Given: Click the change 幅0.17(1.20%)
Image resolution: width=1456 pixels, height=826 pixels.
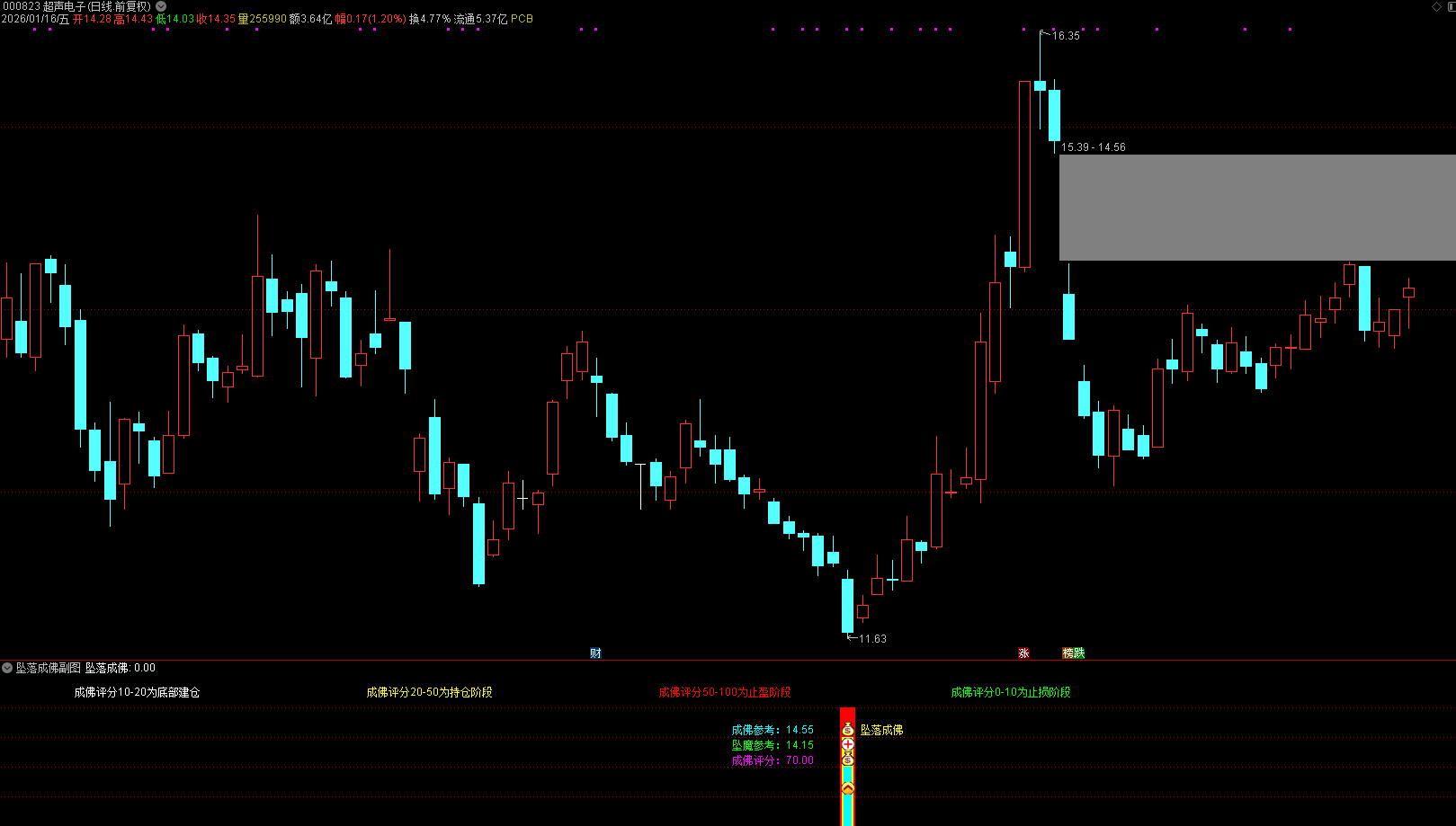Looking at the screenshot, I should coord(371,19).
